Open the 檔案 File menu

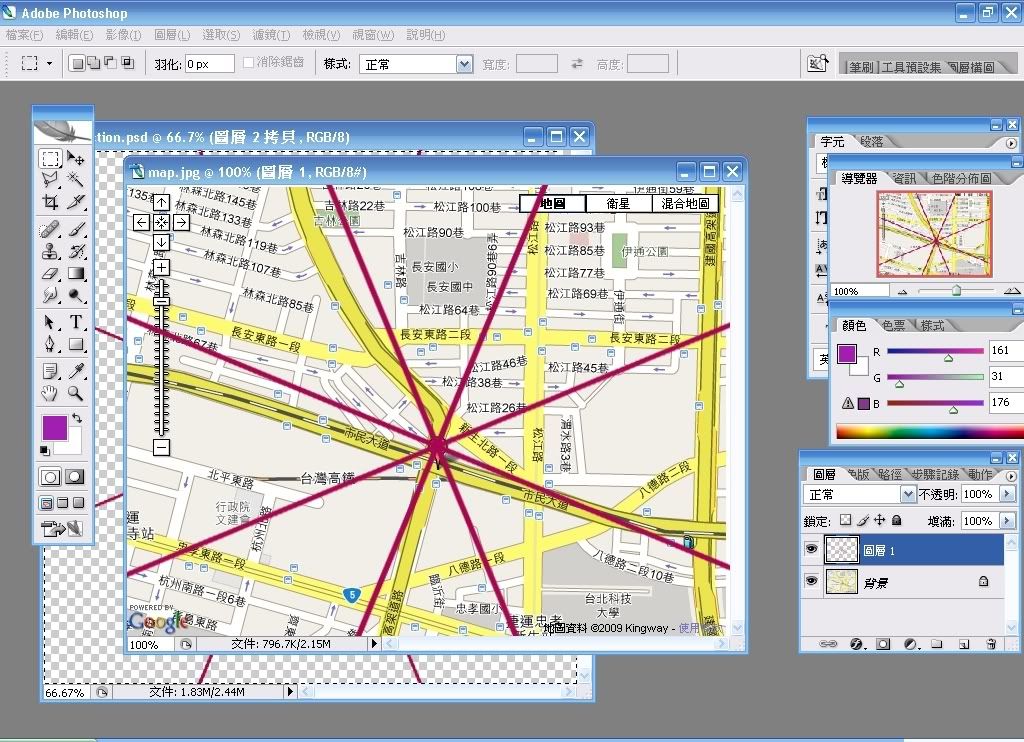24,35
